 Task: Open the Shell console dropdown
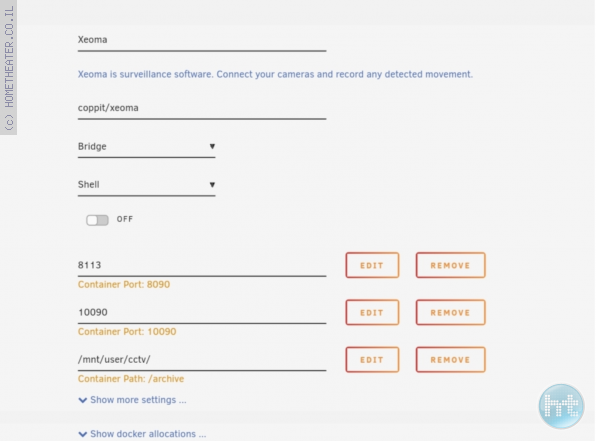pos(146,185)
